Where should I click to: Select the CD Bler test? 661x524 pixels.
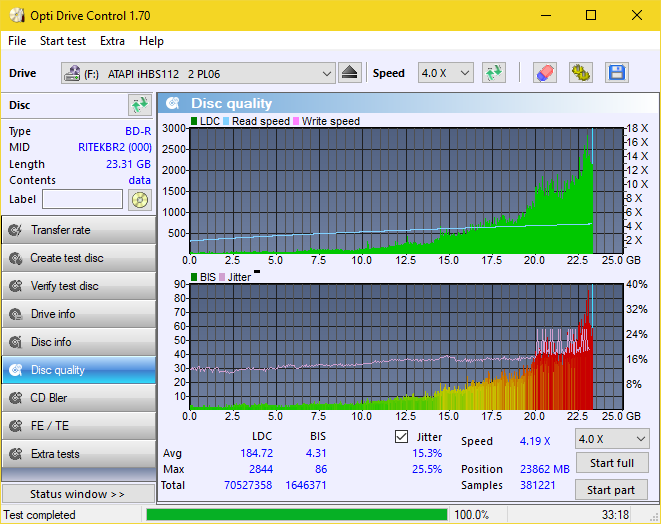78,398
